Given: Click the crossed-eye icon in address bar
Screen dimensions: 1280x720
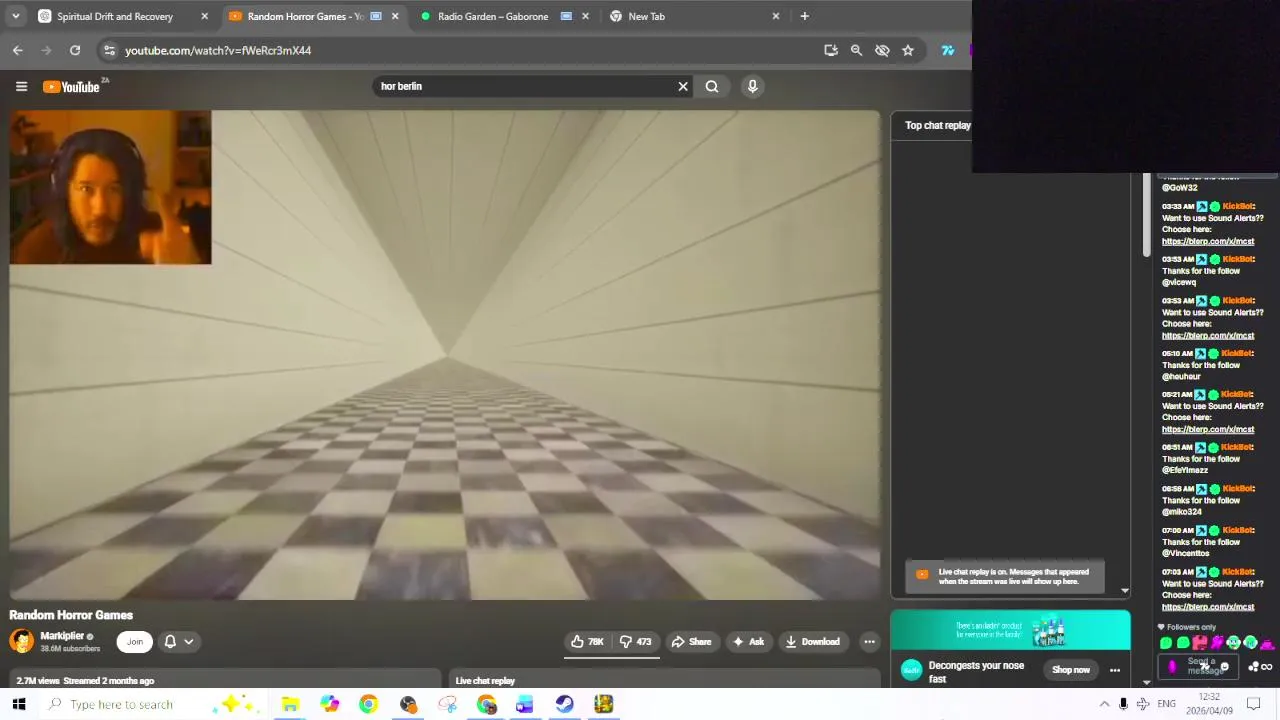Looking at the screenshot, I should coord(882,50).
